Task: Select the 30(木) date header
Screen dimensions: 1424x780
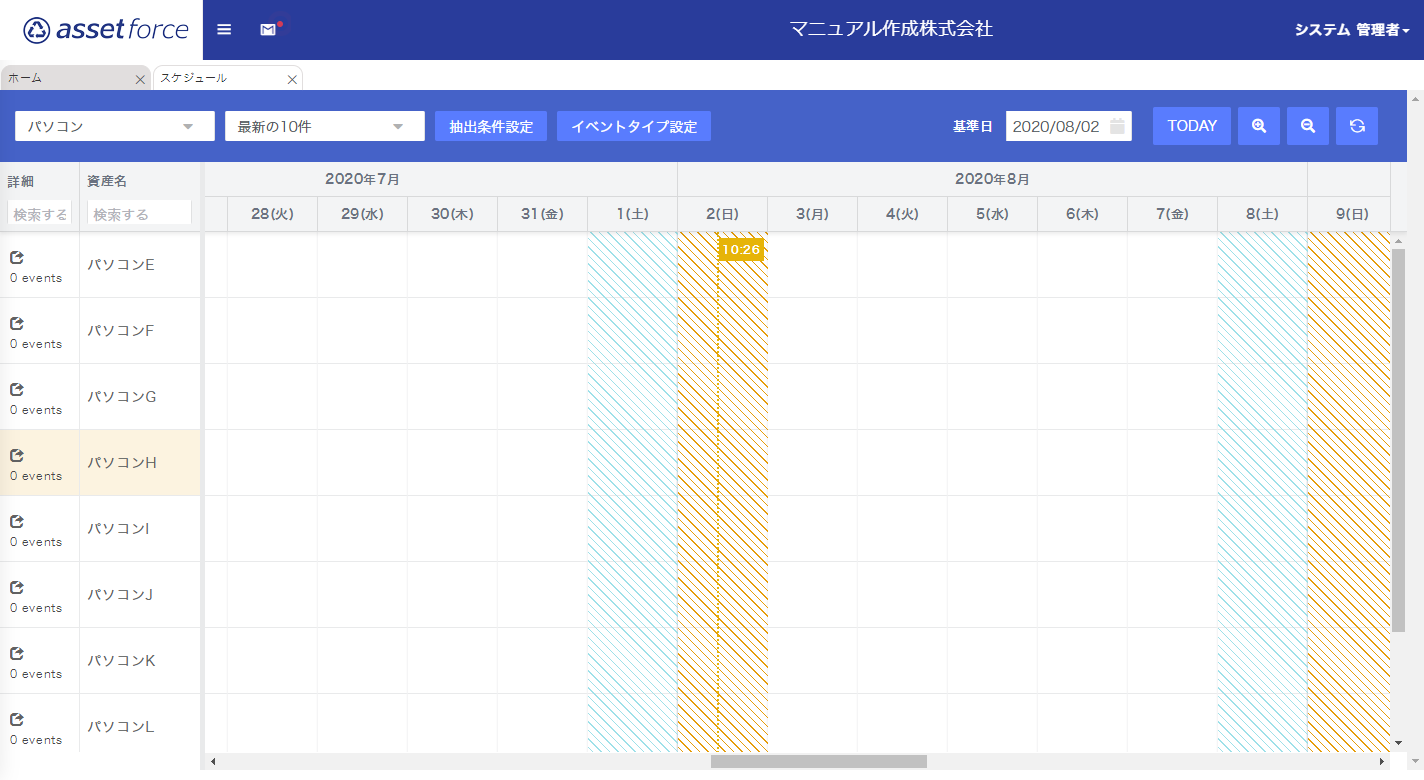Action: tap(452, 214)
